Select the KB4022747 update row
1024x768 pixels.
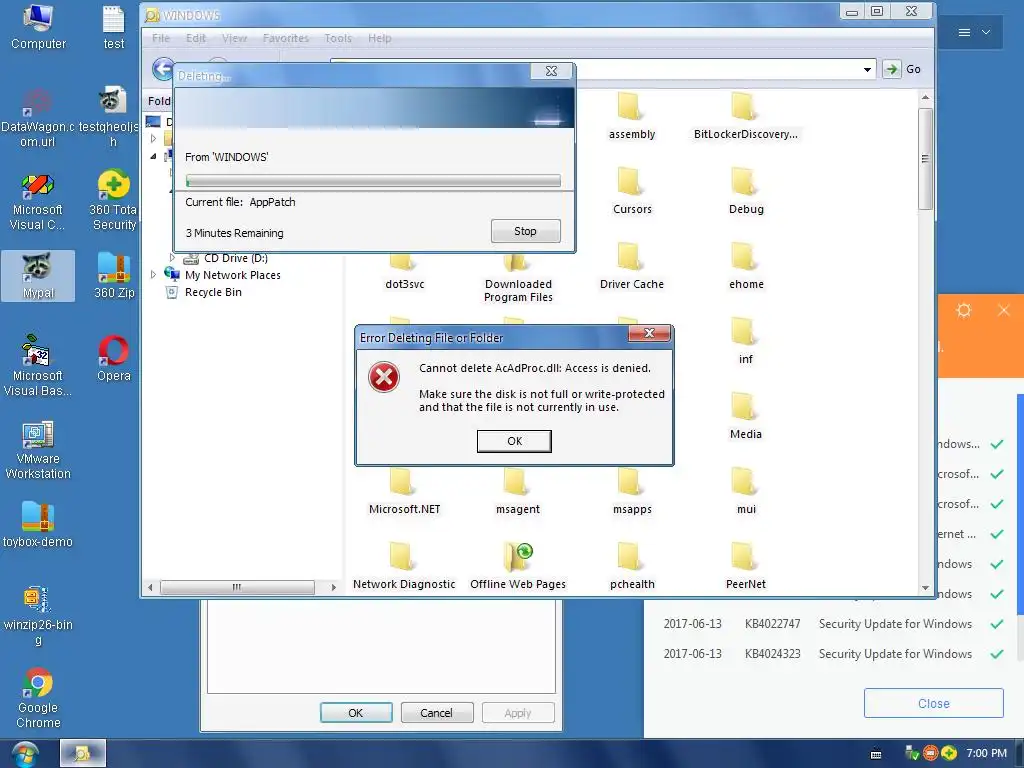pyautogui.click(x=833, y=624)
